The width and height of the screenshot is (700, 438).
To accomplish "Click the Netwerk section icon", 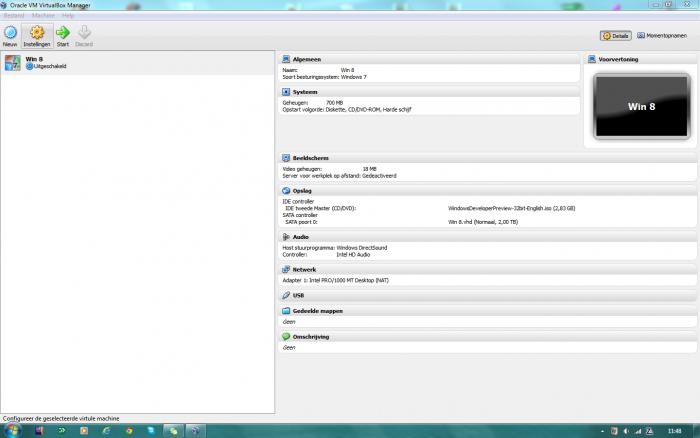I will click(x=286, y=269).
